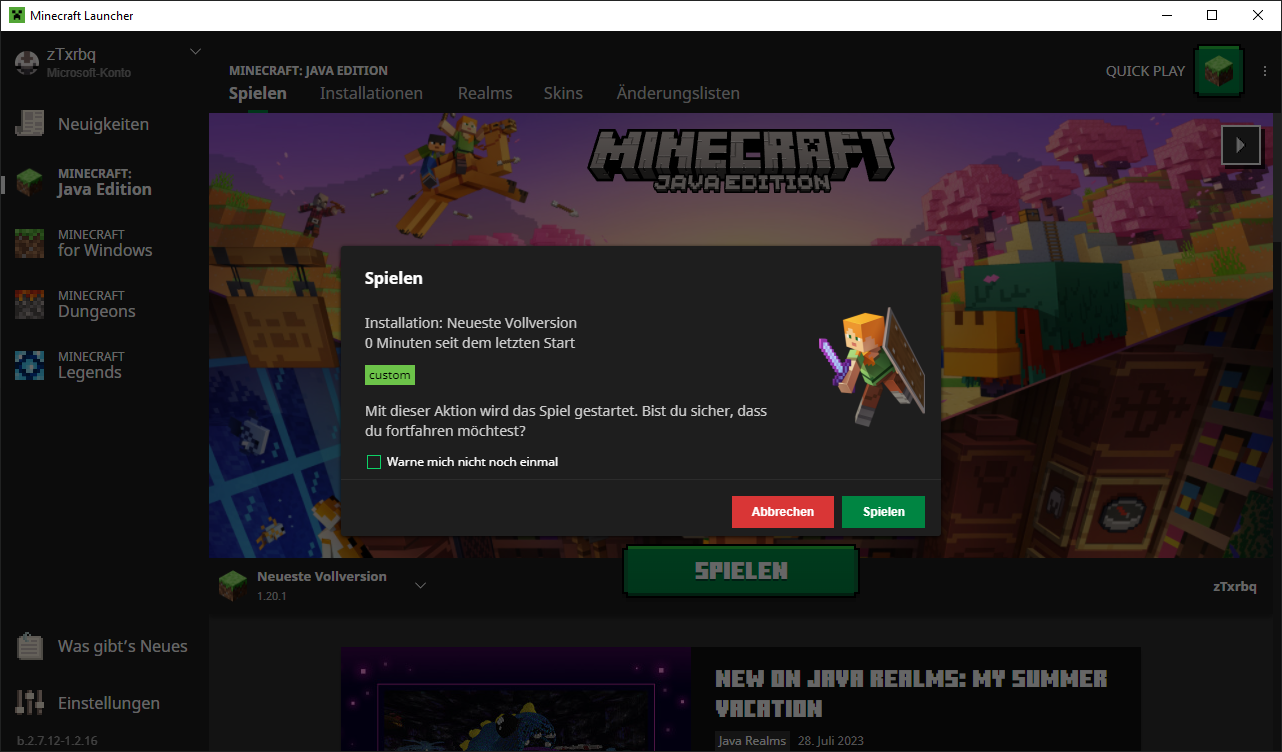Click the red Abbrechen button

[x=783, y=511]
